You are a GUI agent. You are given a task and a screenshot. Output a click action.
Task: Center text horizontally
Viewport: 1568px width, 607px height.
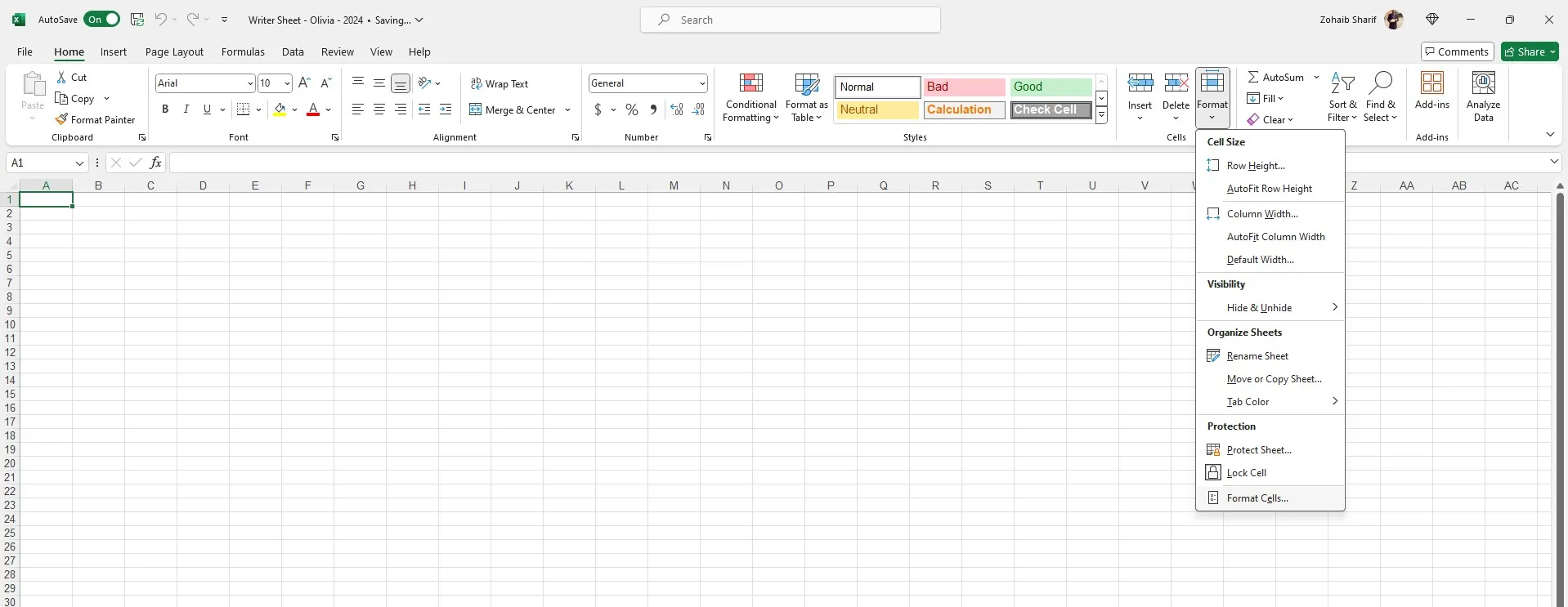tap(379, 109)
